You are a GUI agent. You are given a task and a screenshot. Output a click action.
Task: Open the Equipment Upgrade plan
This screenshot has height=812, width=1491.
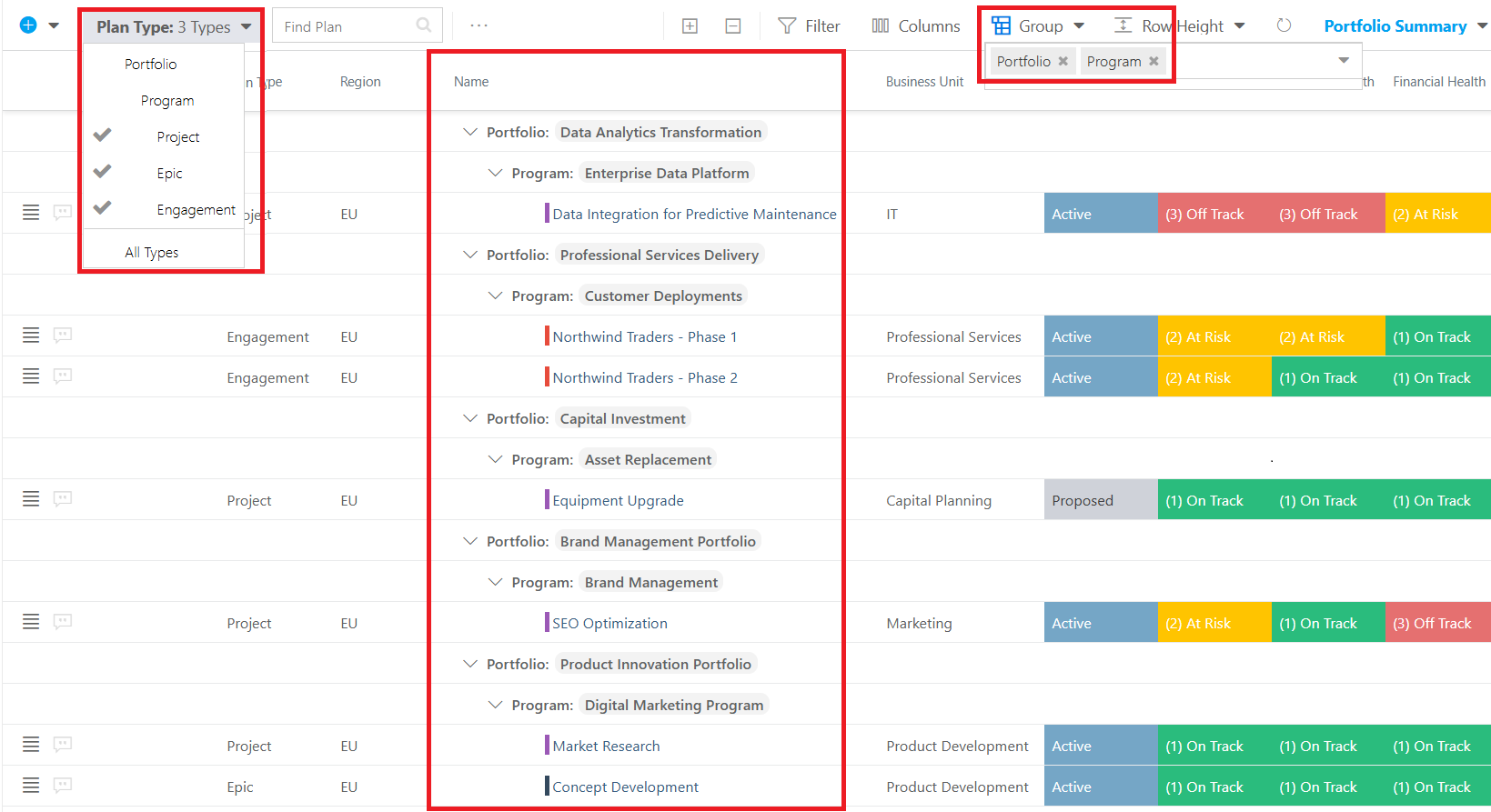pos(618,500)
